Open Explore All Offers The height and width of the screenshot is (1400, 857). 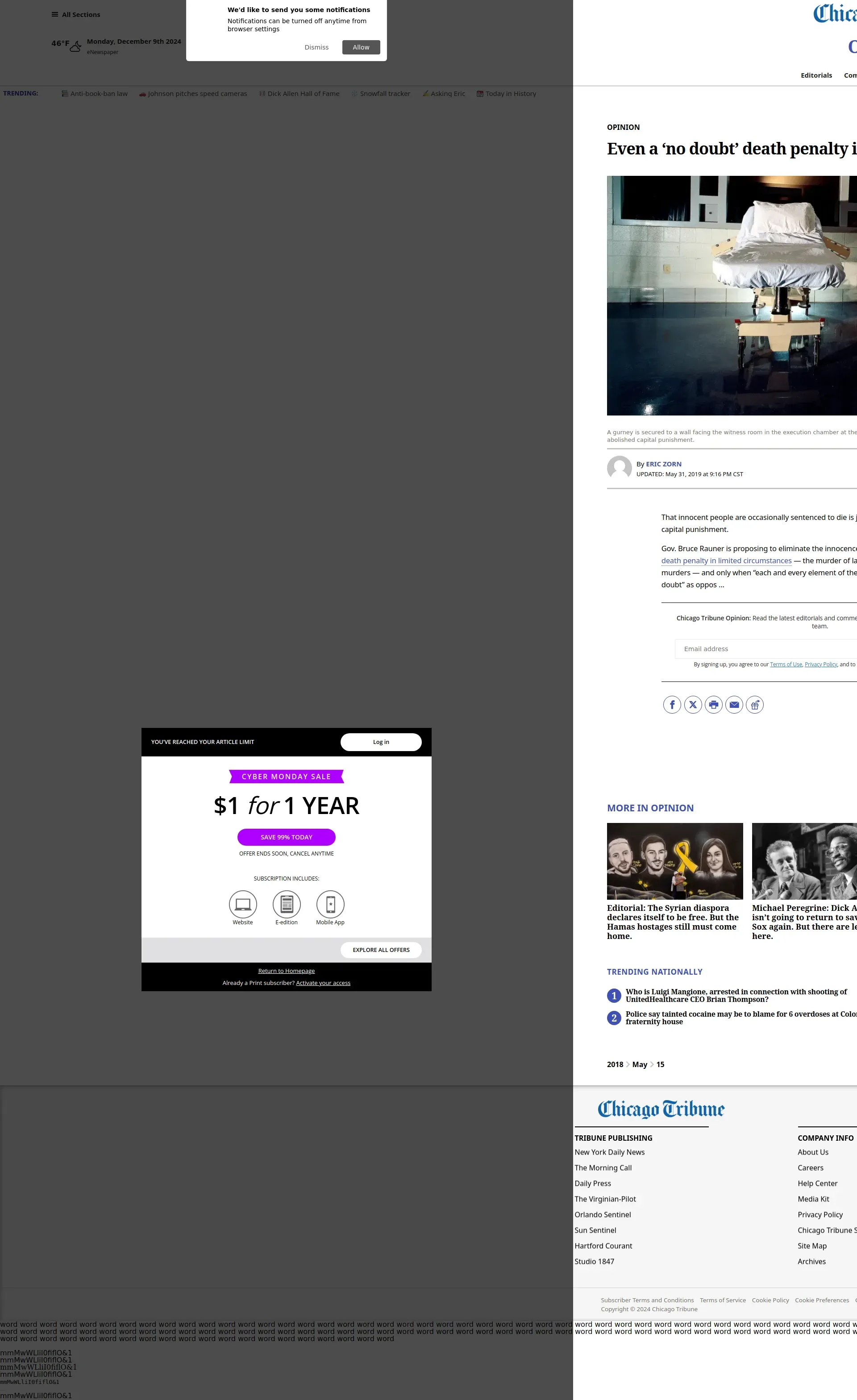click(381, 949)
